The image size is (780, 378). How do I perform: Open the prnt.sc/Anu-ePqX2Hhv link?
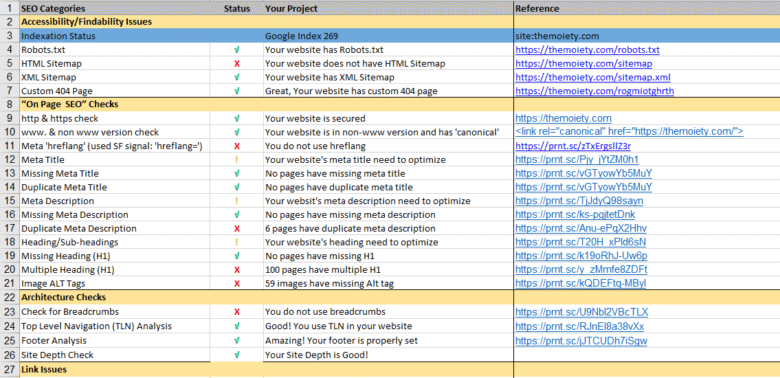581,228
